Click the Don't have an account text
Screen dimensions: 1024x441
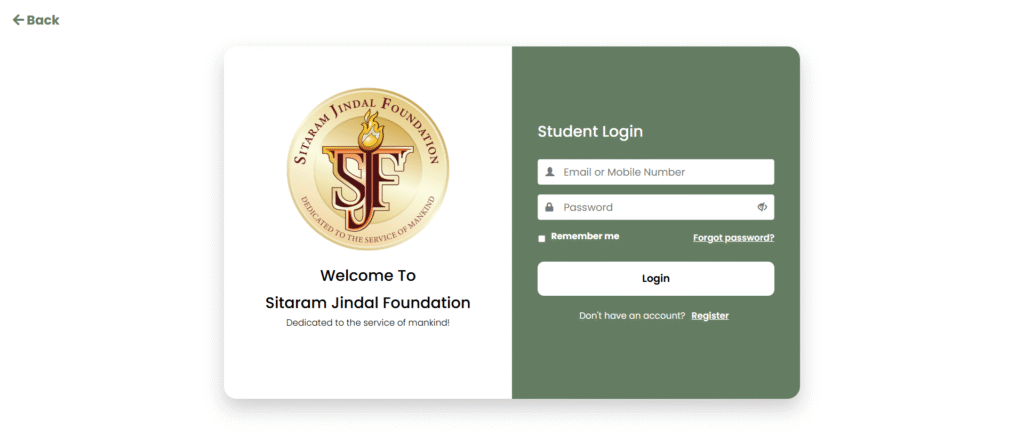pyautogui.click(x=632, y=316)
